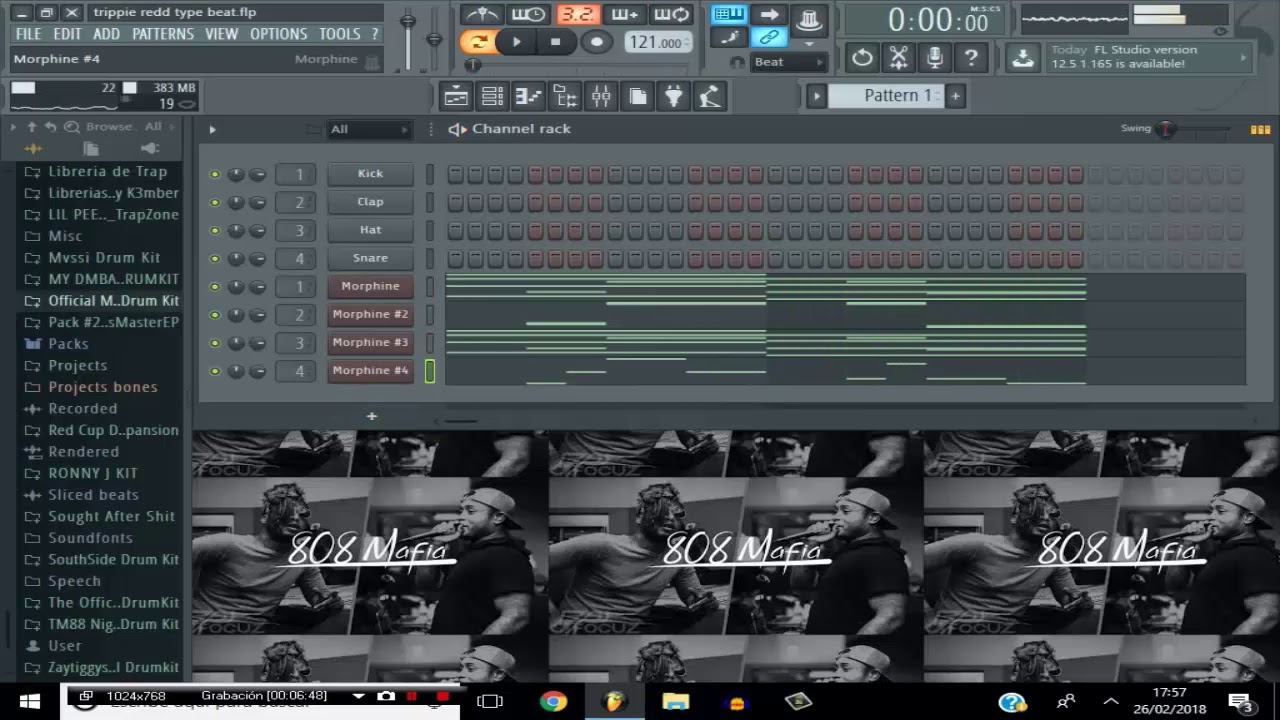Click the Snare channel button

point(370,258)
